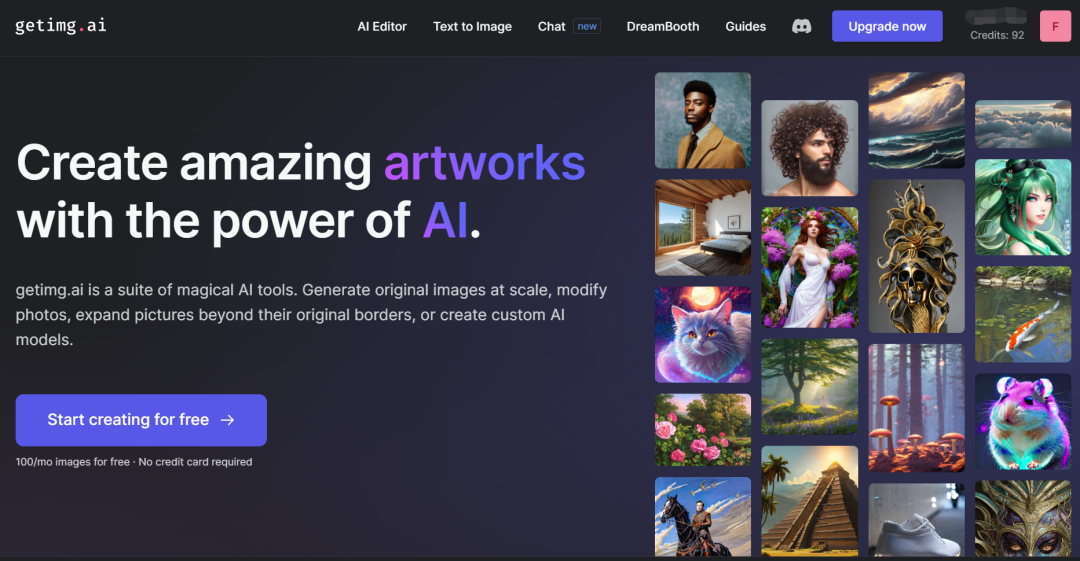The height and width of the screenshot is (561, 1080).
Task: View the Credits: 92 counter
Action: click(x=997, y=35)
